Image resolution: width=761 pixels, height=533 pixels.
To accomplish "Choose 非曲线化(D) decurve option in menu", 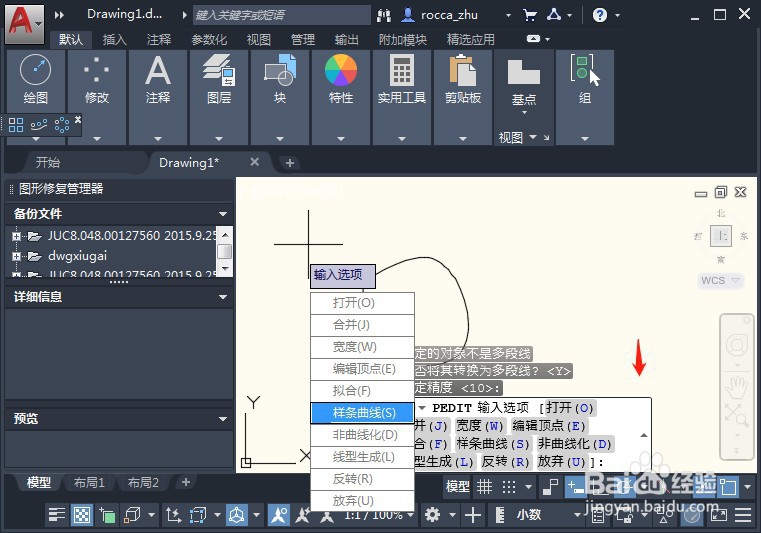I will (362, 435).
